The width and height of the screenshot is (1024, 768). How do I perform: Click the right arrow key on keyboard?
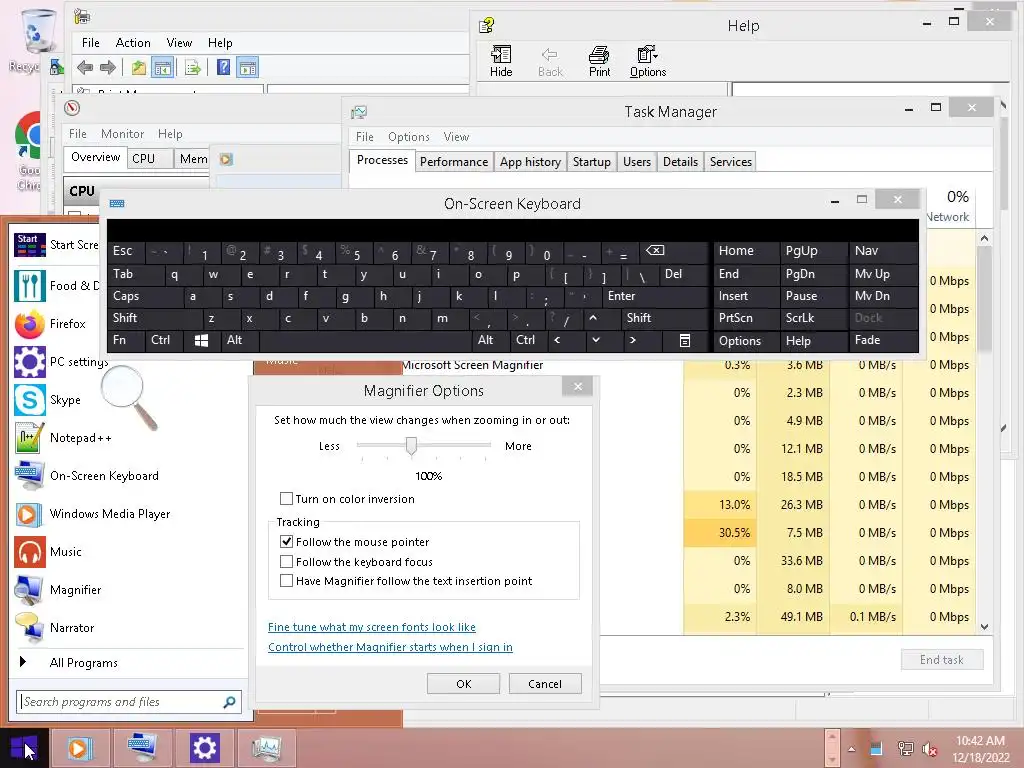click(632, 340)
